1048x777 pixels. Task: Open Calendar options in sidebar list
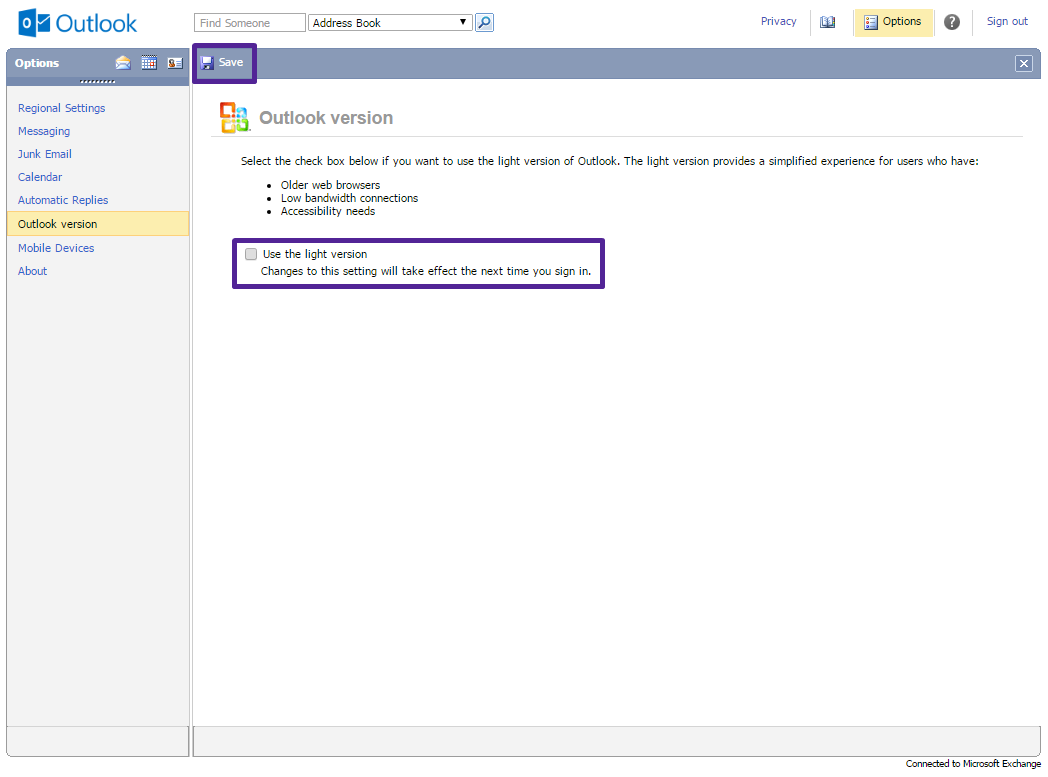40,177
